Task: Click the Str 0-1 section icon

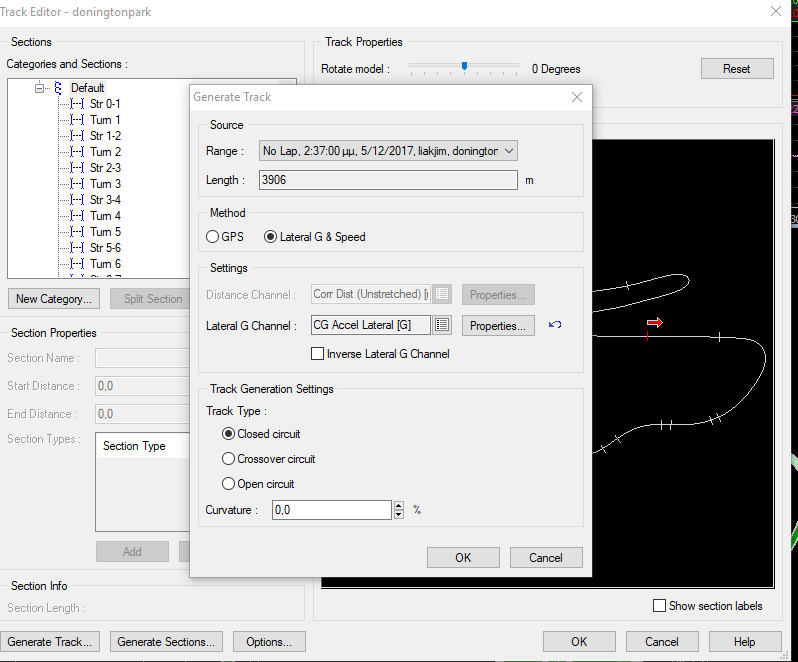Action: pos(77,104)
